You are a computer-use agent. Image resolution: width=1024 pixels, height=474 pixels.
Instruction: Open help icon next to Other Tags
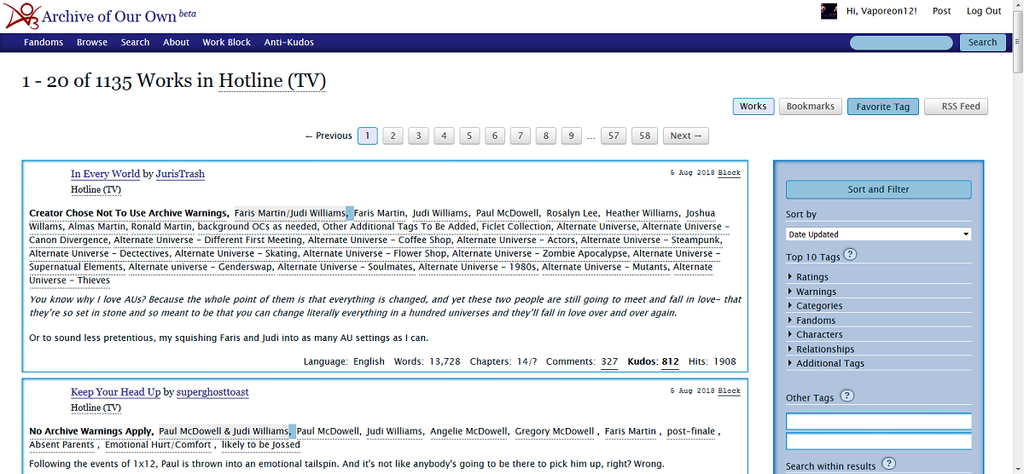(x=846, y=396)
